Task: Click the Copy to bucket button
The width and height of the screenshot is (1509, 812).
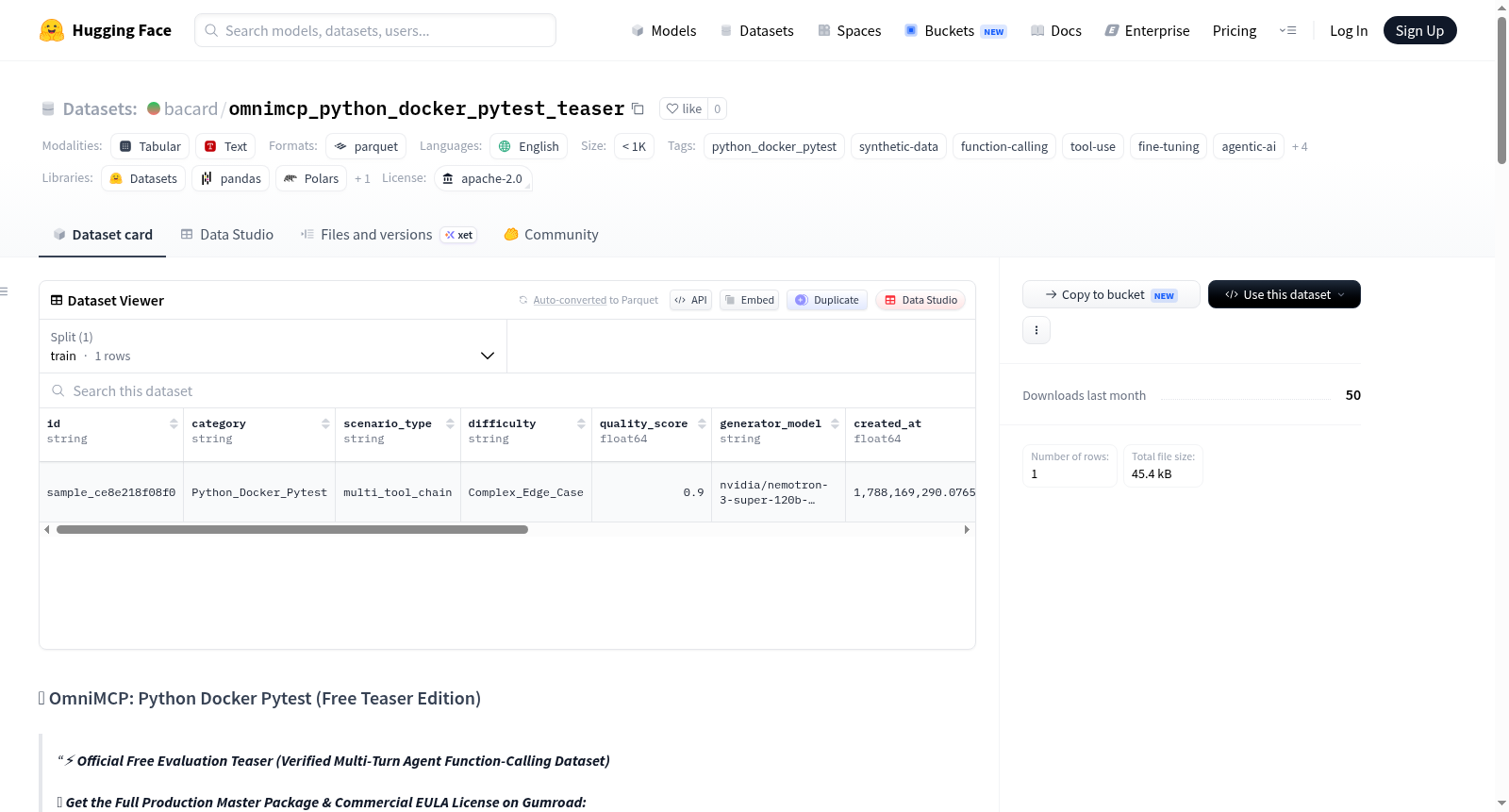Action: pyautogui.click(x=1111, y=294)
